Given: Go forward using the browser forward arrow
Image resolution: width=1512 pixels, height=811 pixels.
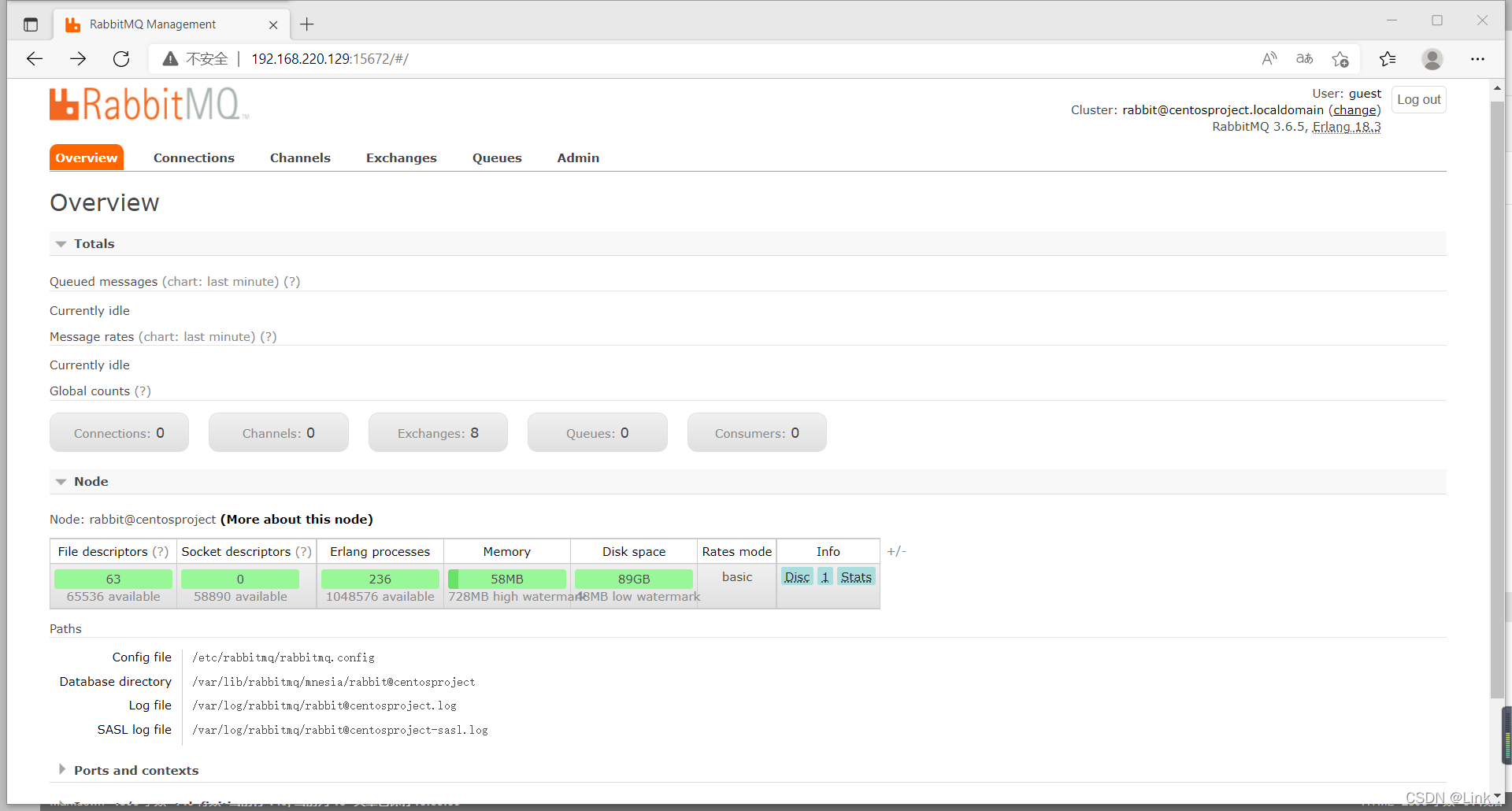Looking at the screenshot, I should (78, 59).
